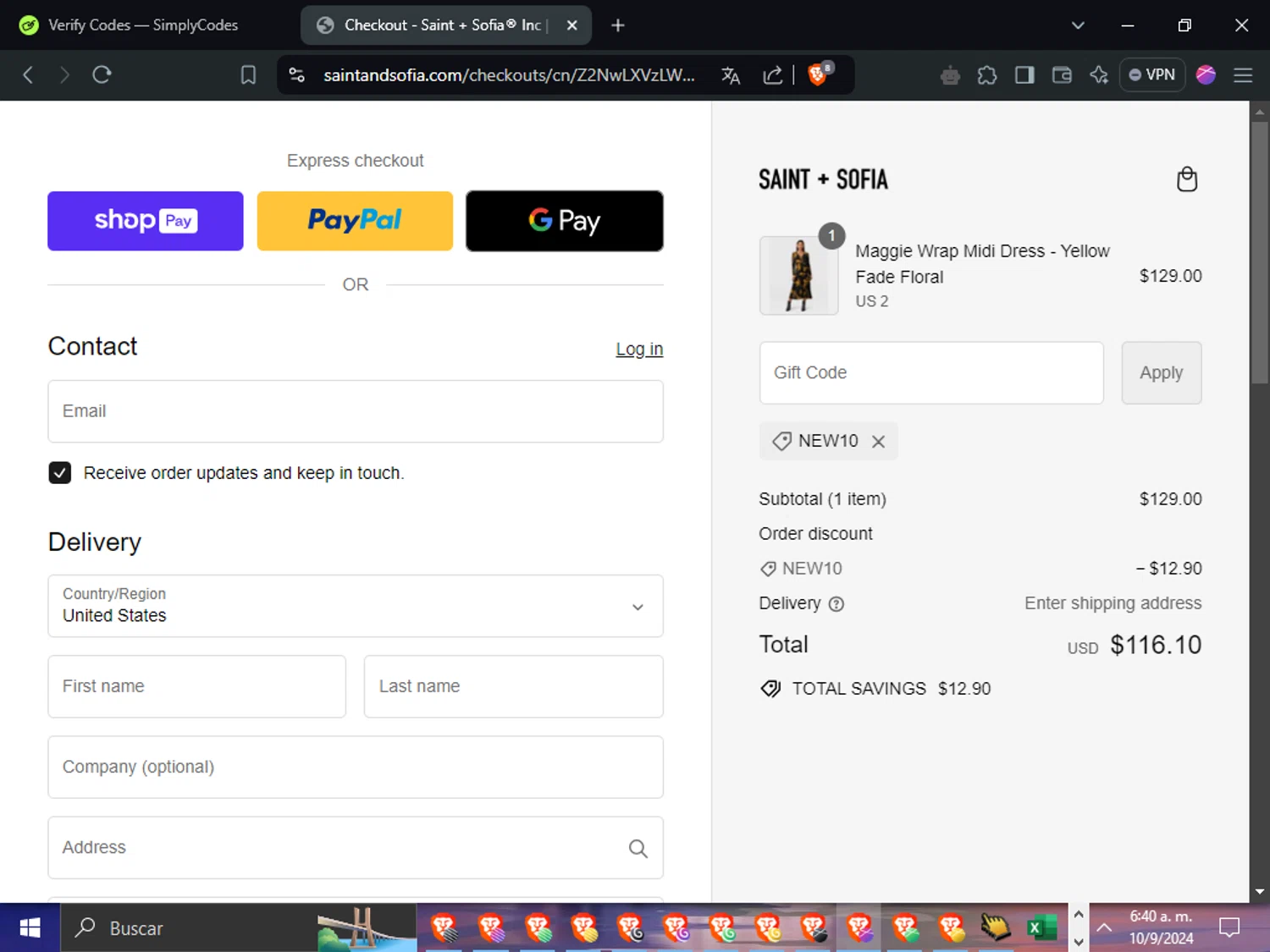The width and height of the screenshot is (1270, 952).
Task: Show hidden system tray icons
Action: 1104,928
